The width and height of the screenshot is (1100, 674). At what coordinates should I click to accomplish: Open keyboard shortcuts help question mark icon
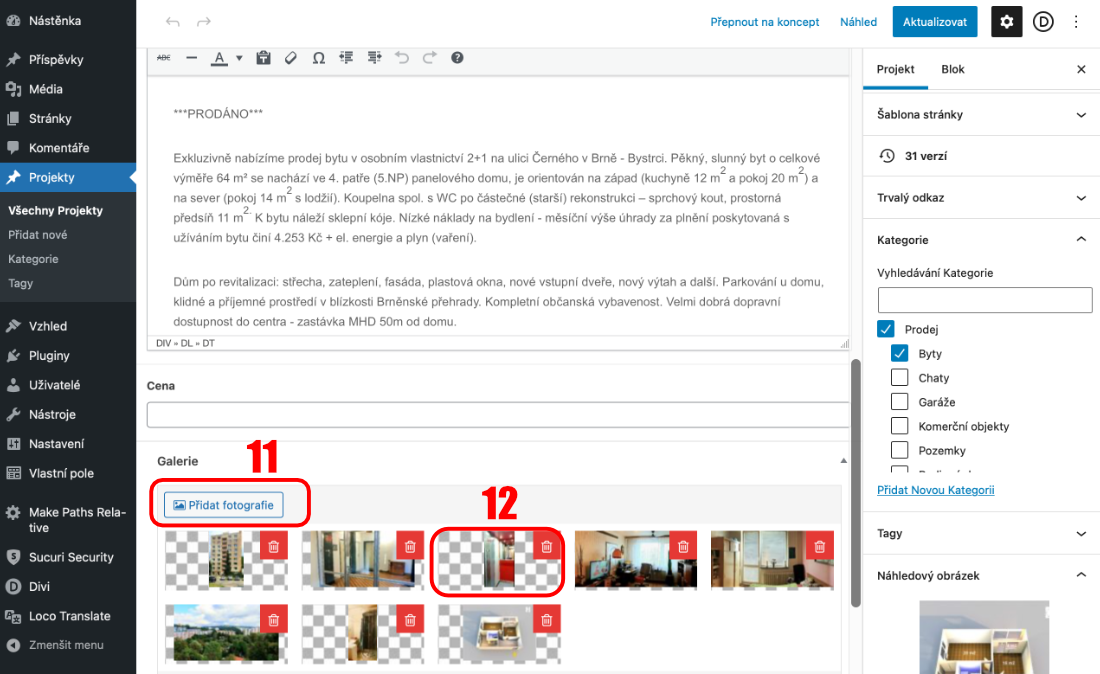coord(457,58)
